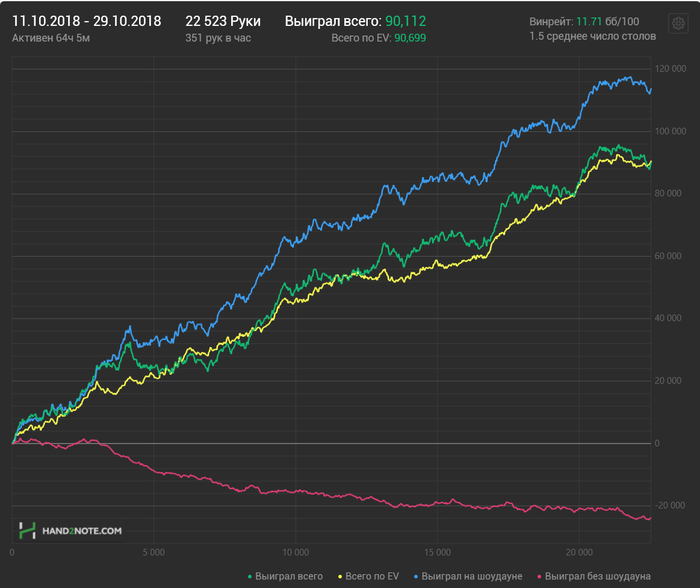Click the green 'Выиграл всего' legend dot
Image resolution: width=700 pixels, height=588 pixels.
click(x=250, y=577)
